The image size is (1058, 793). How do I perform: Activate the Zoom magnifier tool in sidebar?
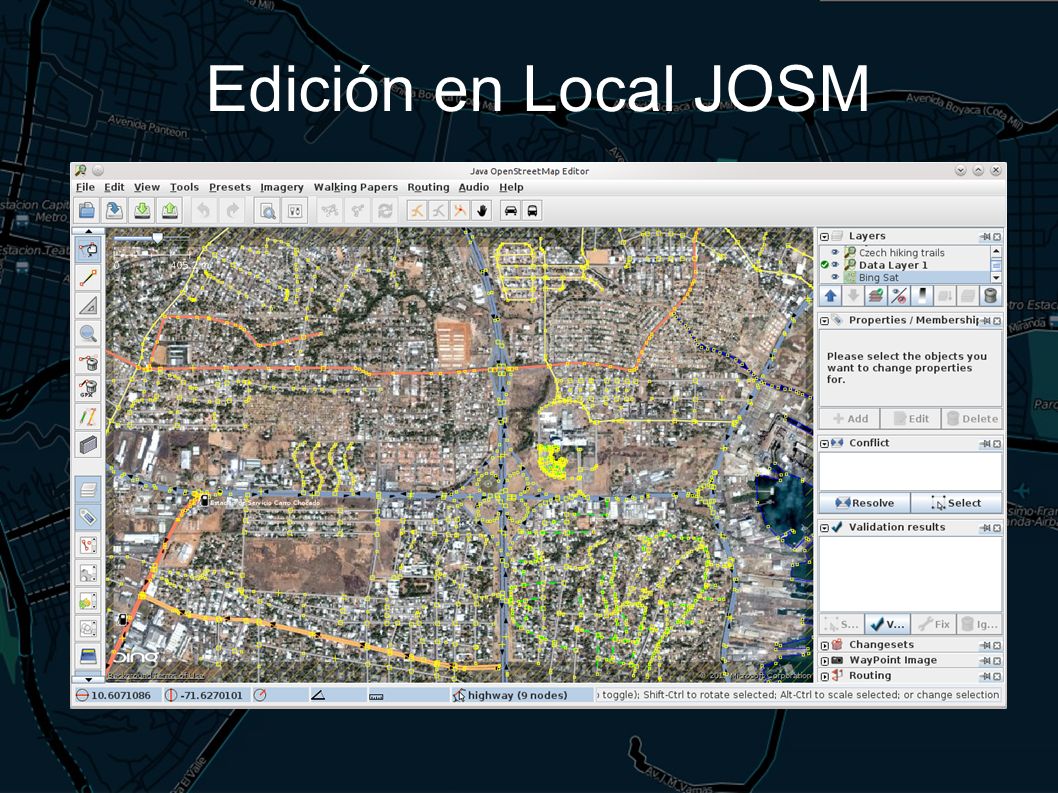pyautogui.click(x=88, y=333)
